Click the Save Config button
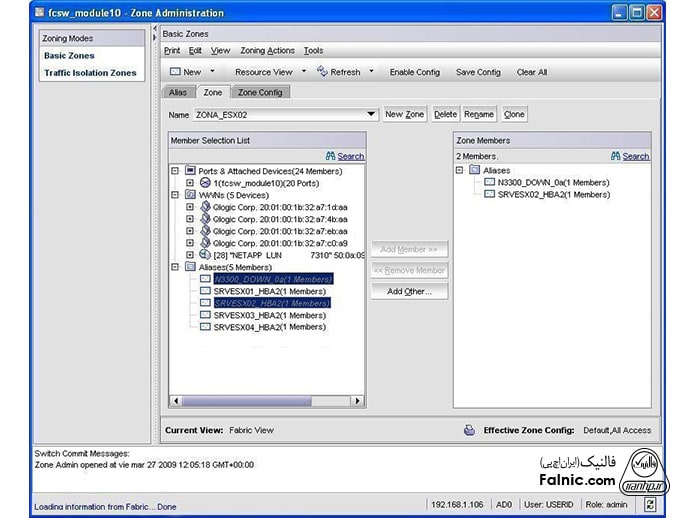The width and height of the screenshot is (694, 518). click(478, 72)
